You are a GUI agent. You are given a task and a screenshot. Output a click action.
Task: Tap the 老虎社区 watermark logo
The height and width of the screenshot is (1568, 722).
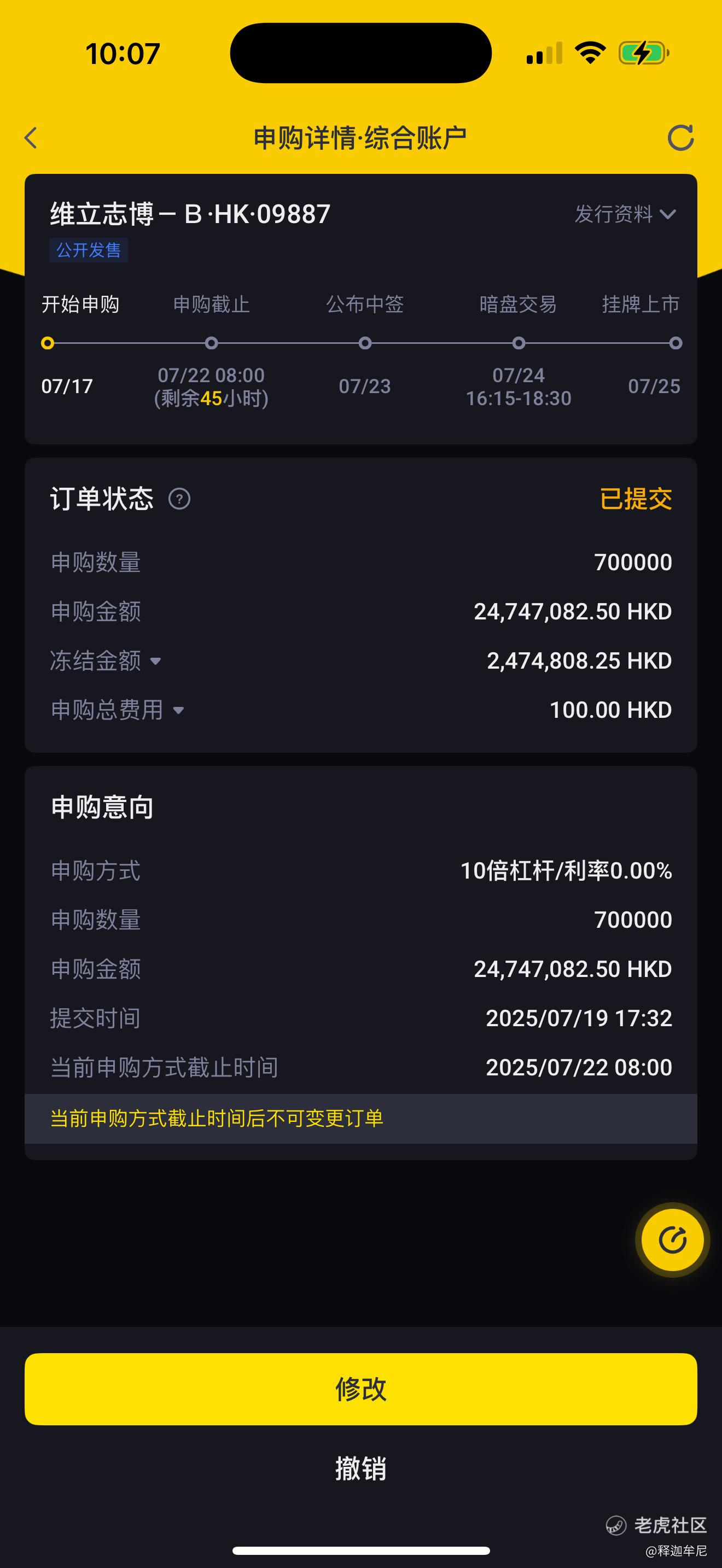[656, 1525]
